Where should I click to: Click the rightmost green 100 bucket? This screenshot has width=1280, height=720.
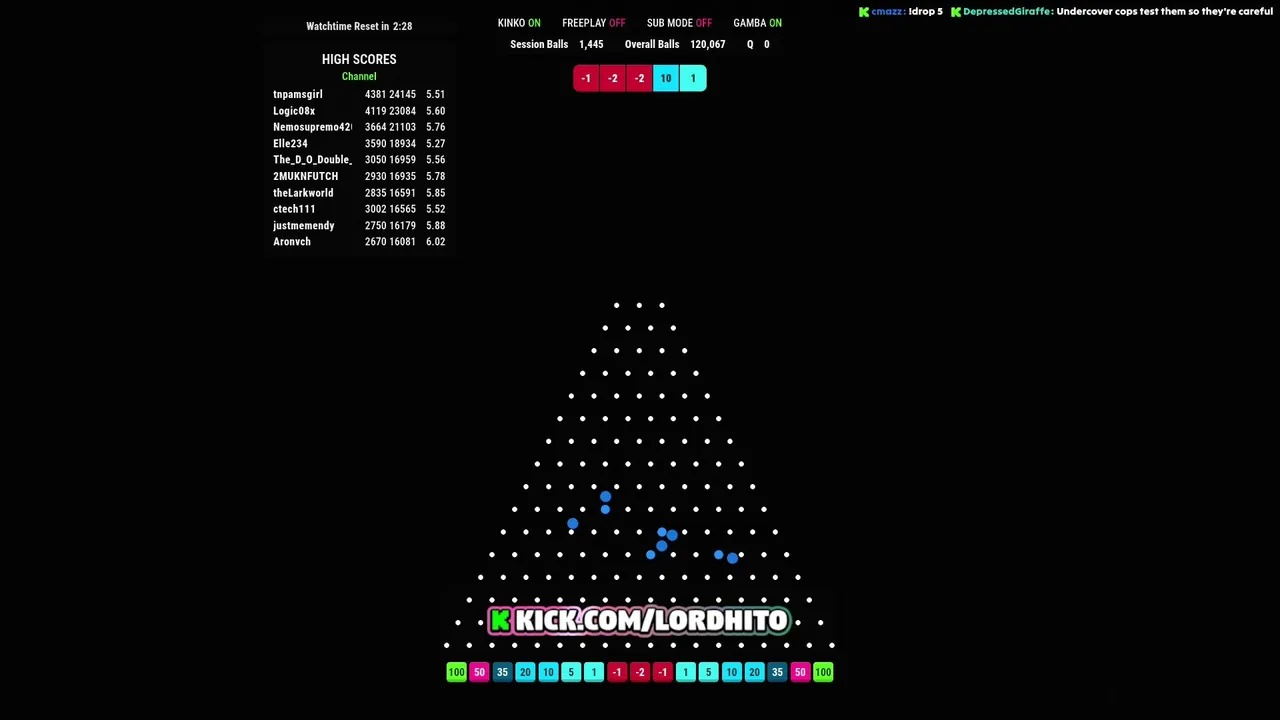tap(823, 672)
